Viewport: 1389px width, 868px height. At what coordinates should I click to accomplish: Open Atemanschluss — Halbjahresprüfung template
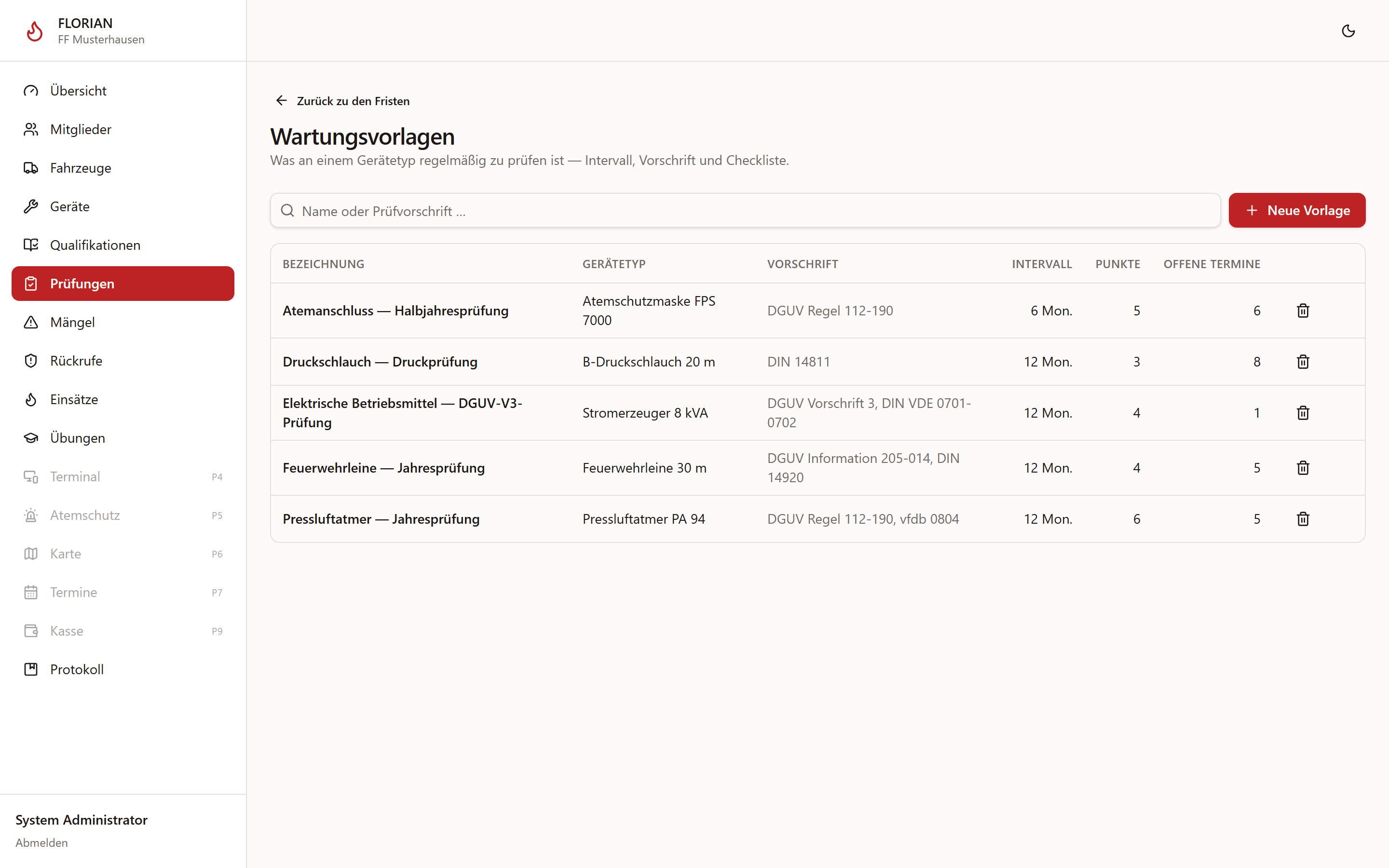(395, 311)
